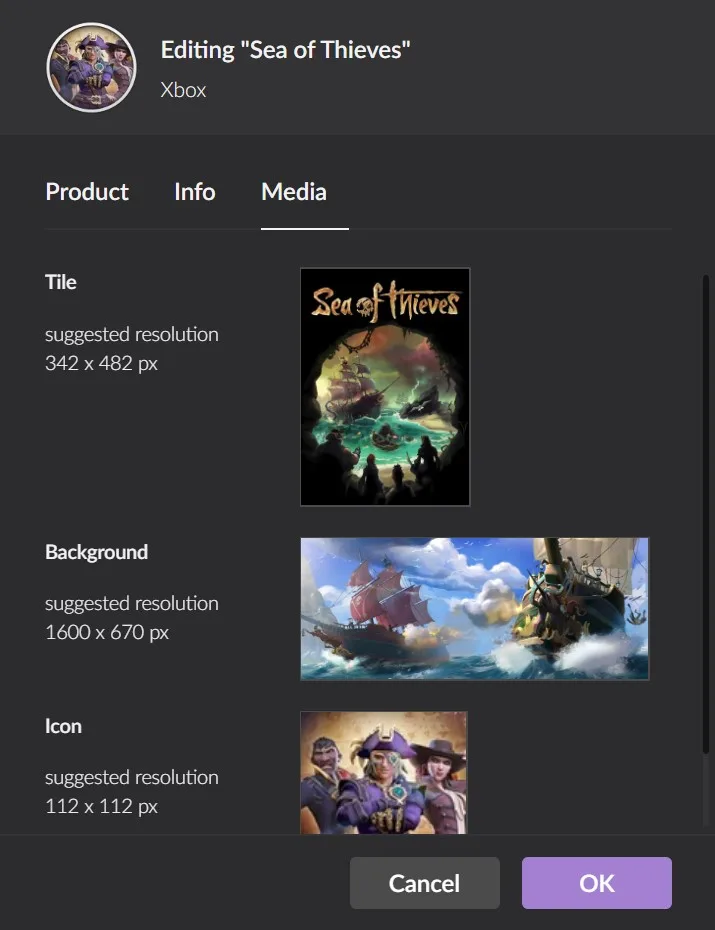
Task: Click the Cancel button
Action: (424, 883)
